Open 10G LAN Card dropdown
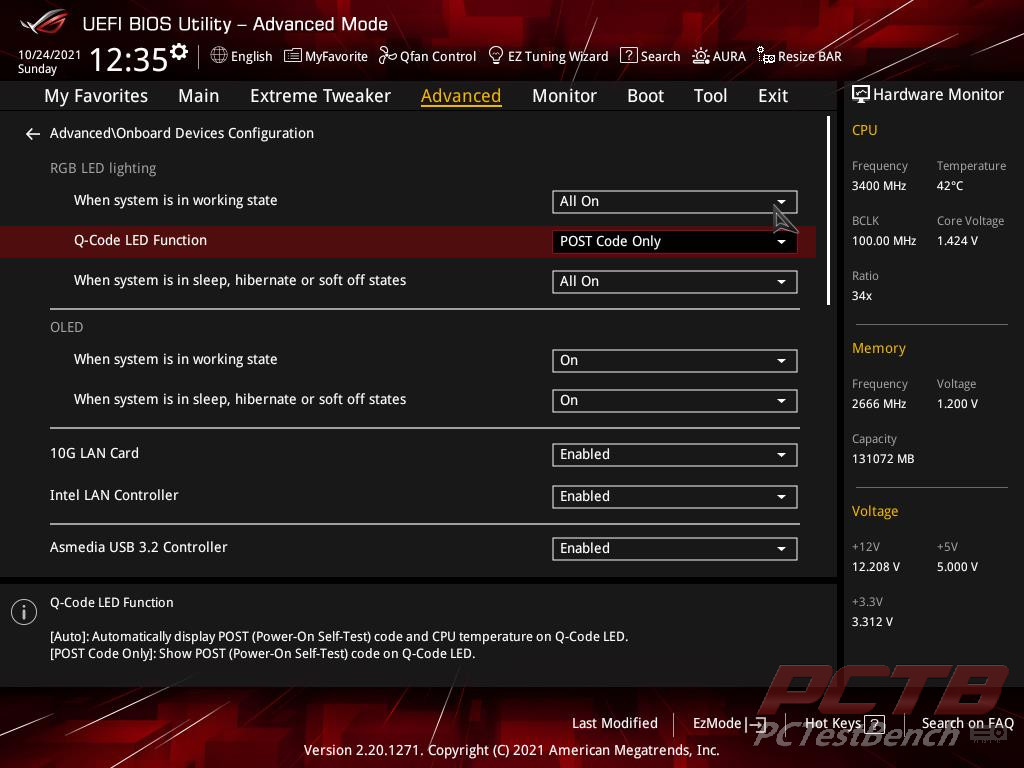The width and height of the screenshot is (1024, 768). click(675, 455)
